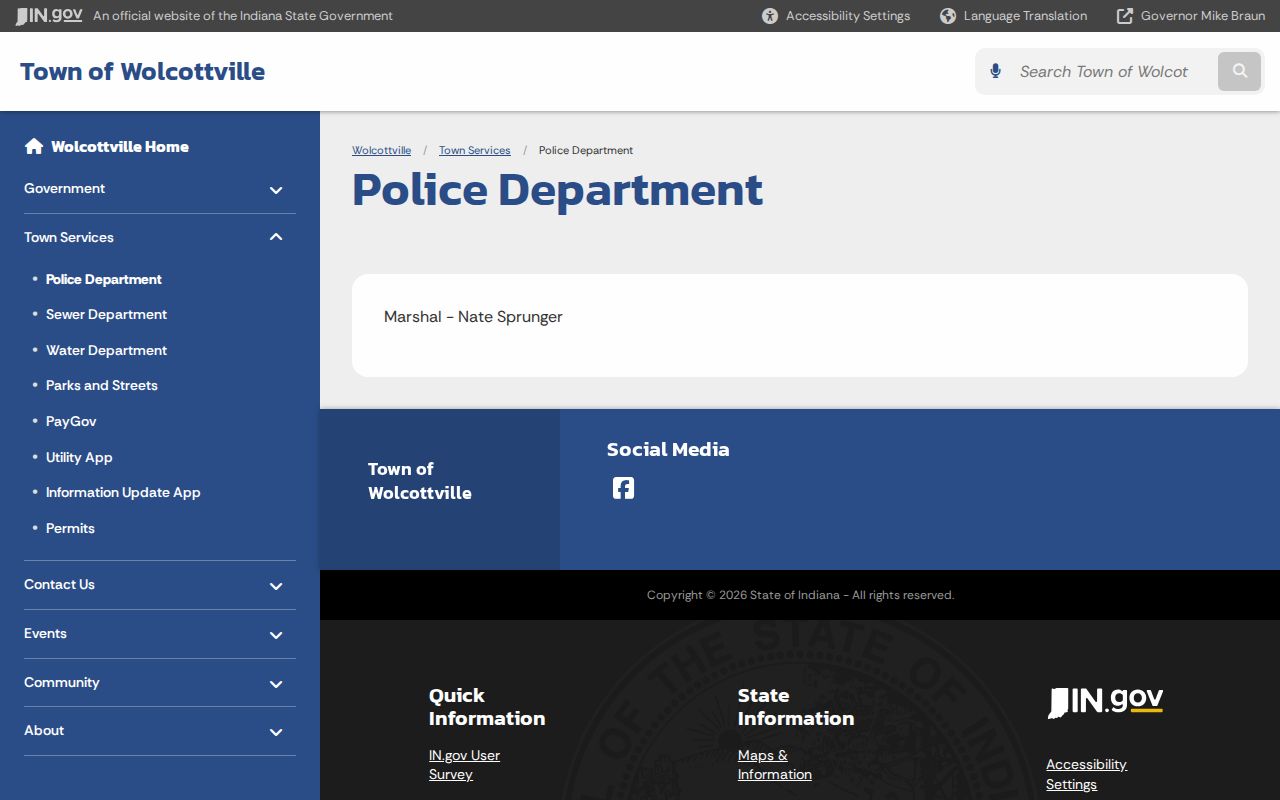Go to the Permits page
This screenshot has height=800, width=1280.
pos(70,528)
